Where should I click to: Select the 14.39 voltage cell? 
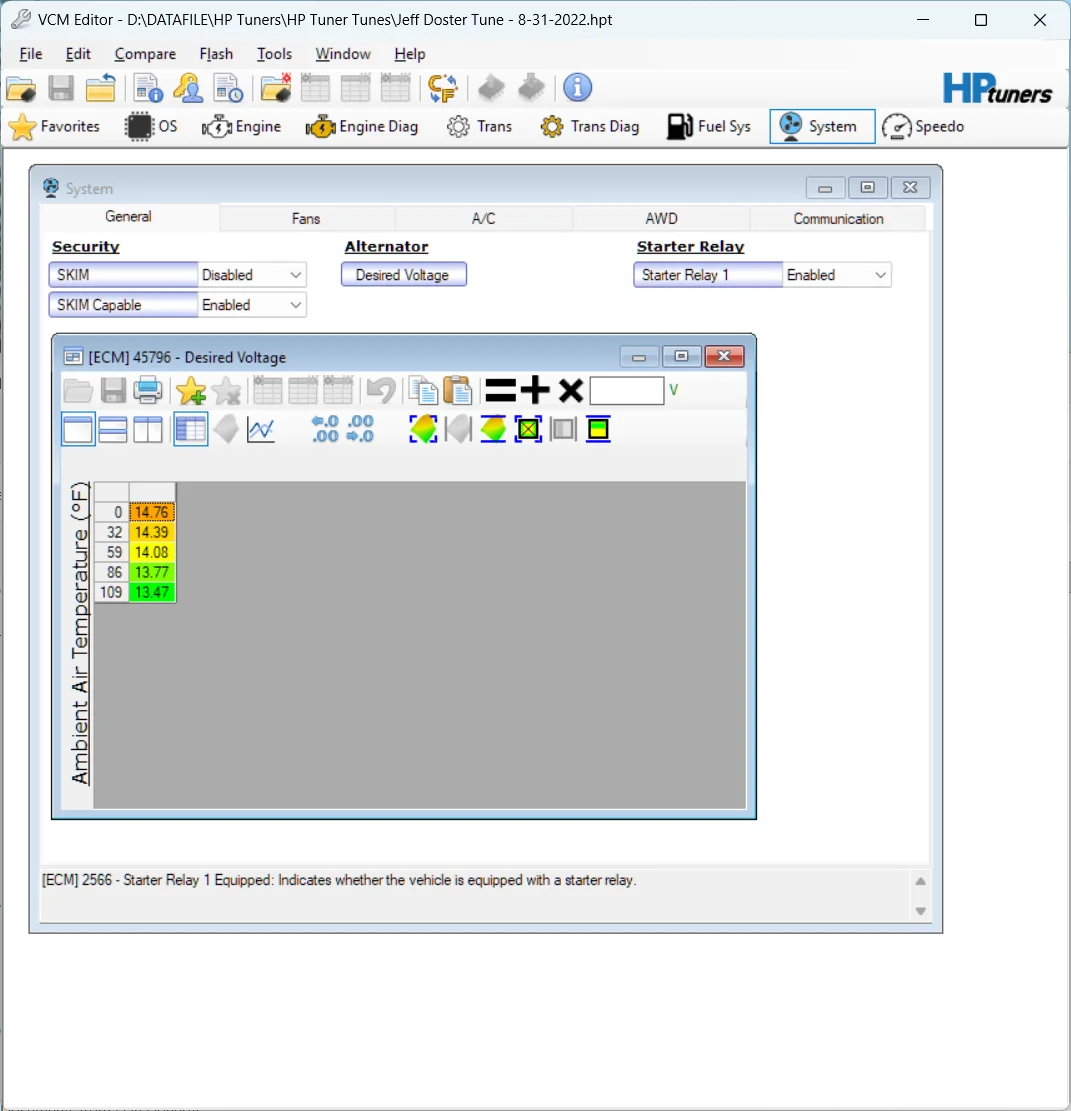point(152,532)
